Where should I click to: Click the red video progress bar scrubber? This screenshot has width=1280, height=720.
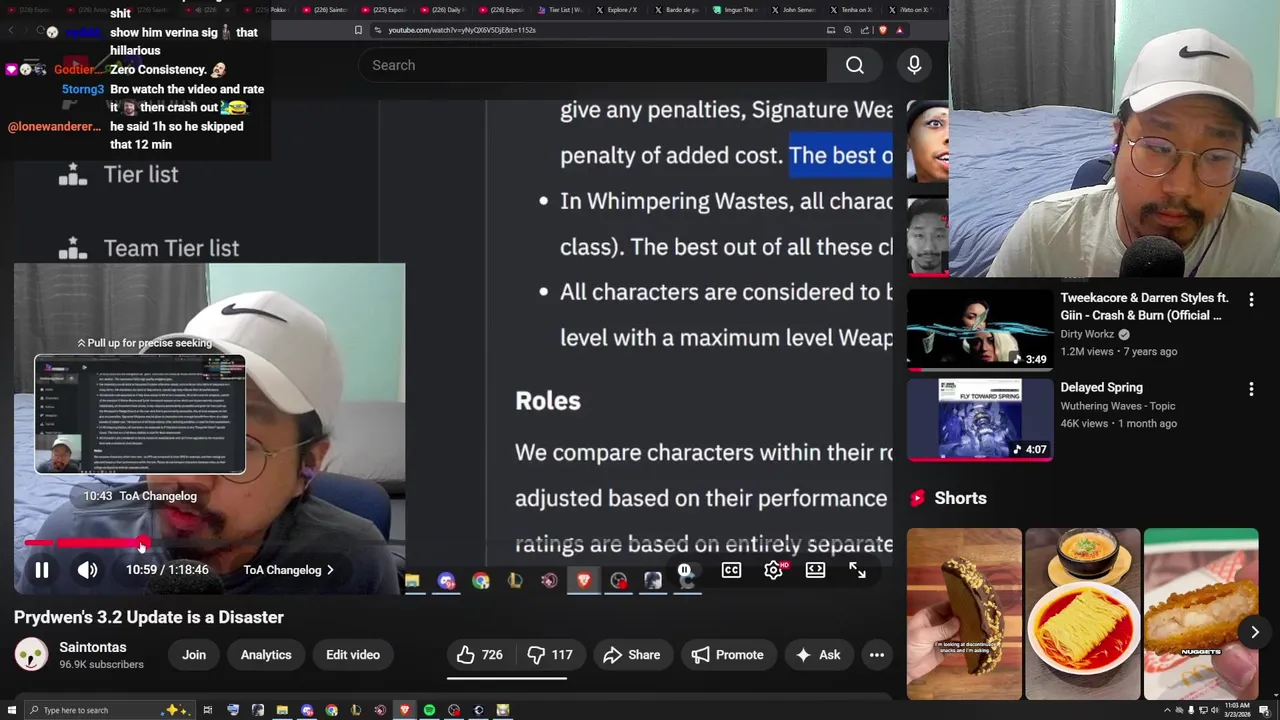143,544
